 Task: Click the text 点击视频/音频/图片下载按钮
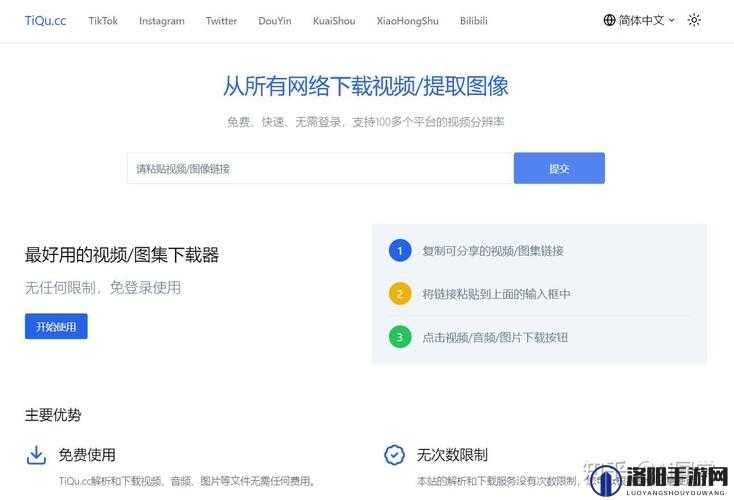[495, 337]
